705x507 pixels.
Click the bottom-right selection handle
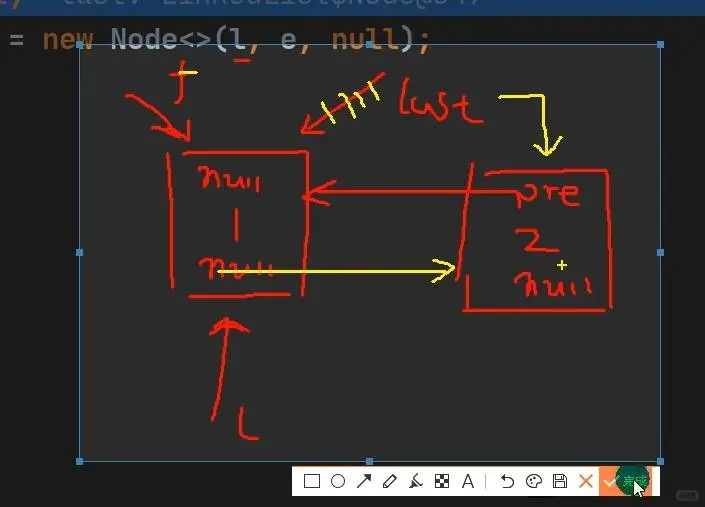660,461
